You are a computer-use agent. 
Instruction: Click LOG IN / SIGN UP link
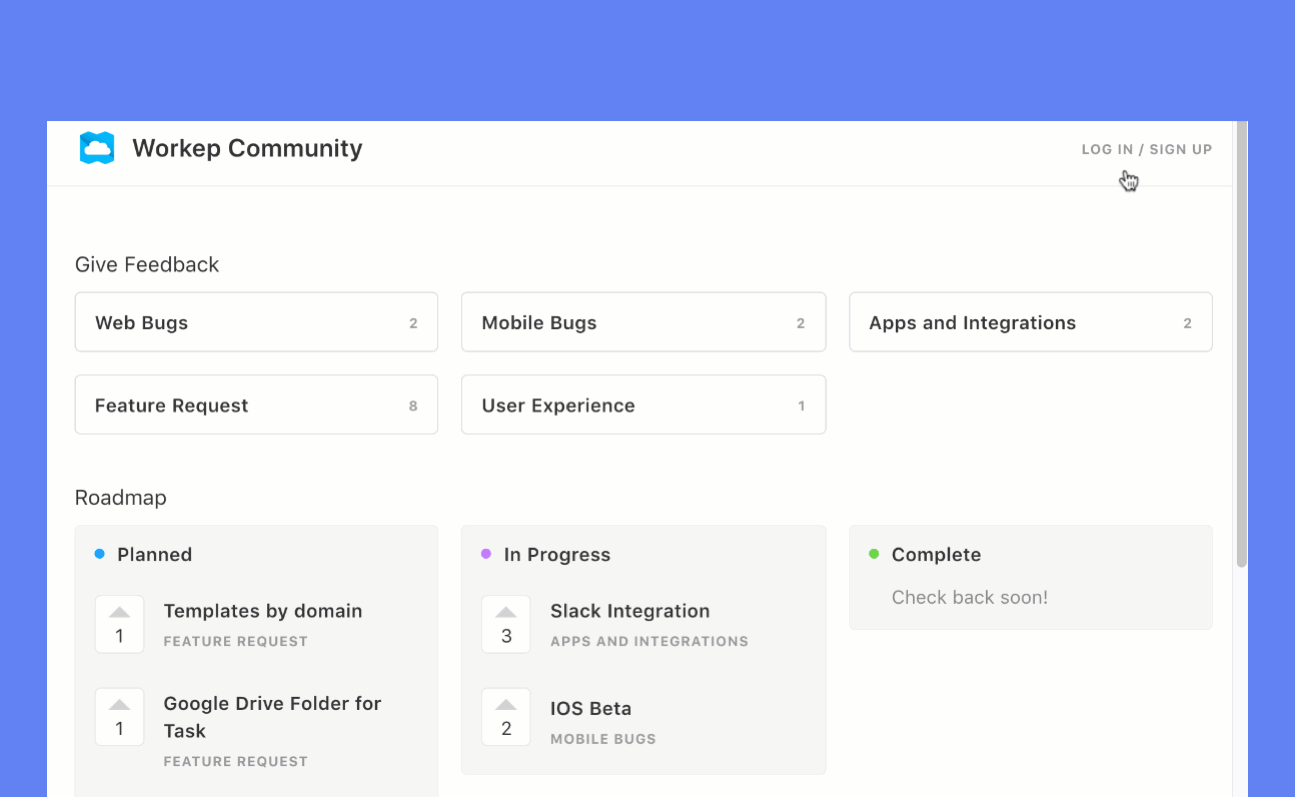click(1146, 149)
